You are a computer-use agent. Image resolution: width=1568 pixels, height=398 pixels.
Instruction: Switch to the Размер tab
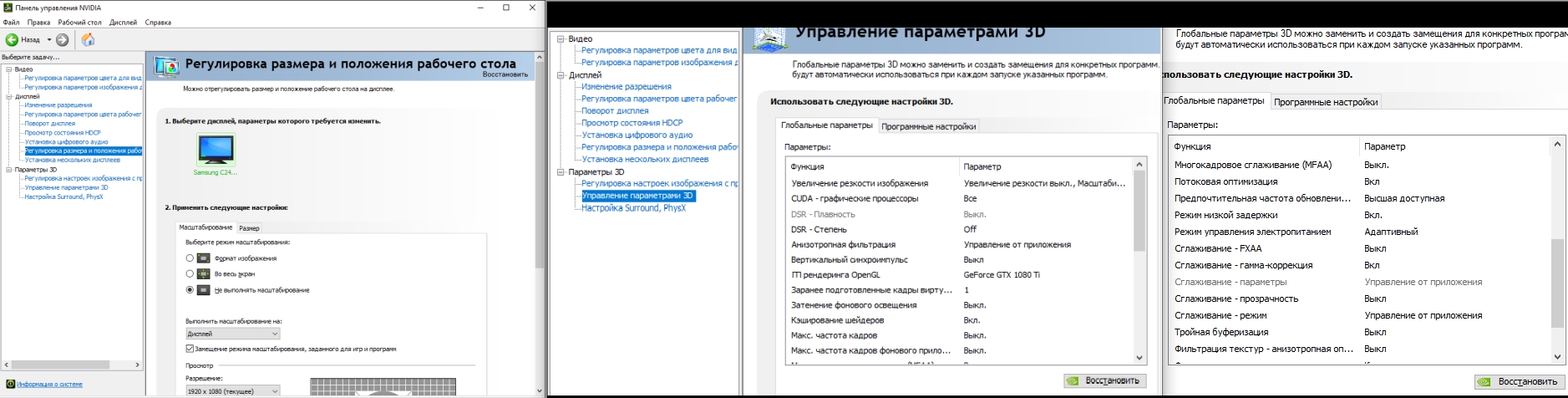[x=249, y=228]
